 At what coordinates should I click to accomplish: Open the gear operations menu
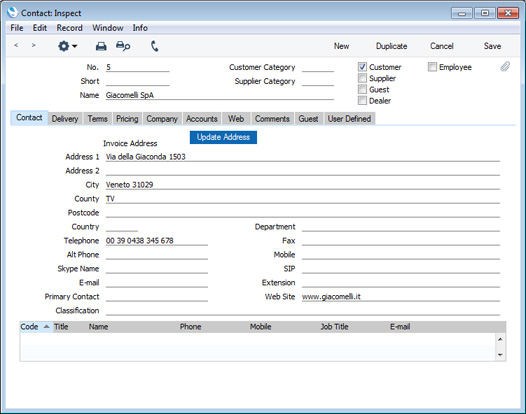(67, 46)
